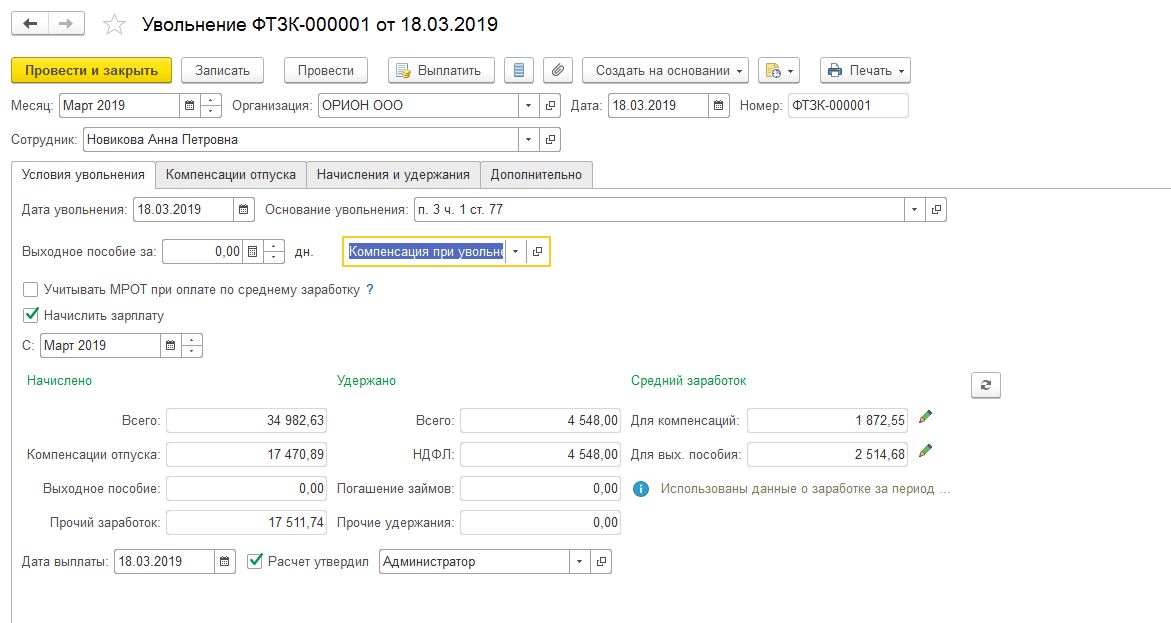This screenshot has height=623, width=1171.
Task: Click the Провести button
Action: click(326, 70)
